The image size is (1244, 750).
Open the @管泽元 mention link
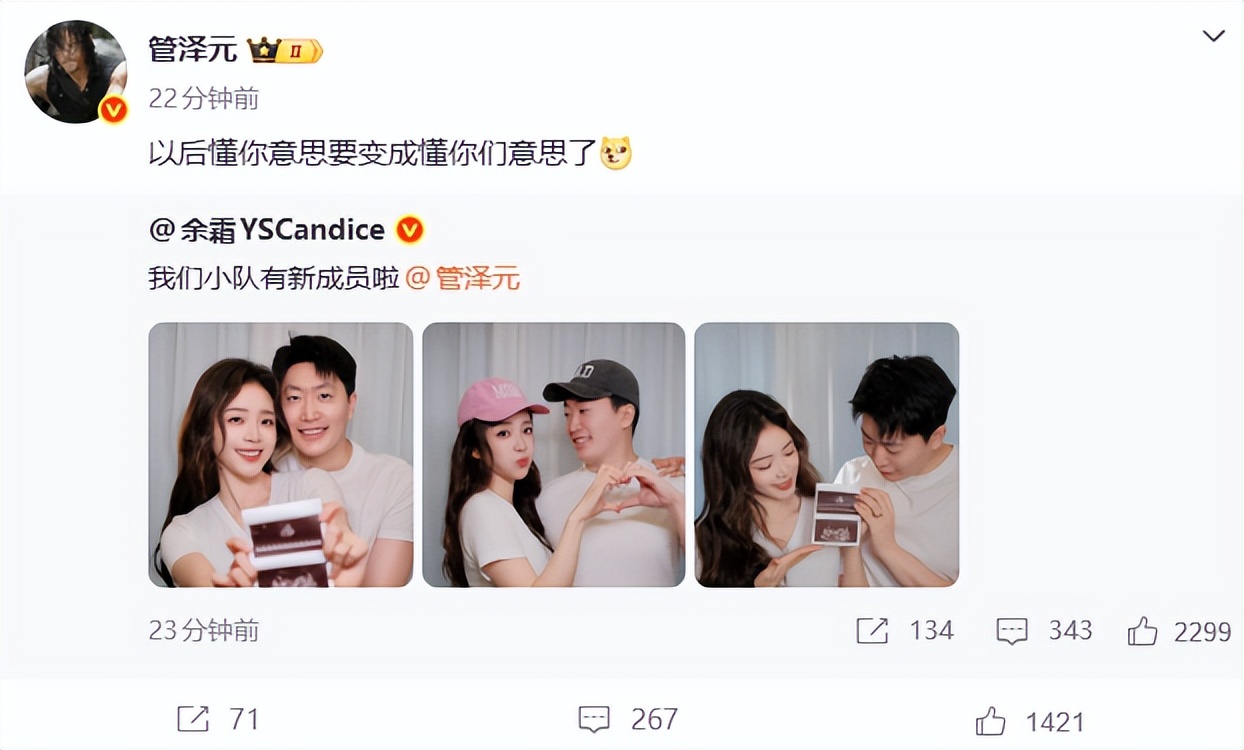[x=463, y=278]
